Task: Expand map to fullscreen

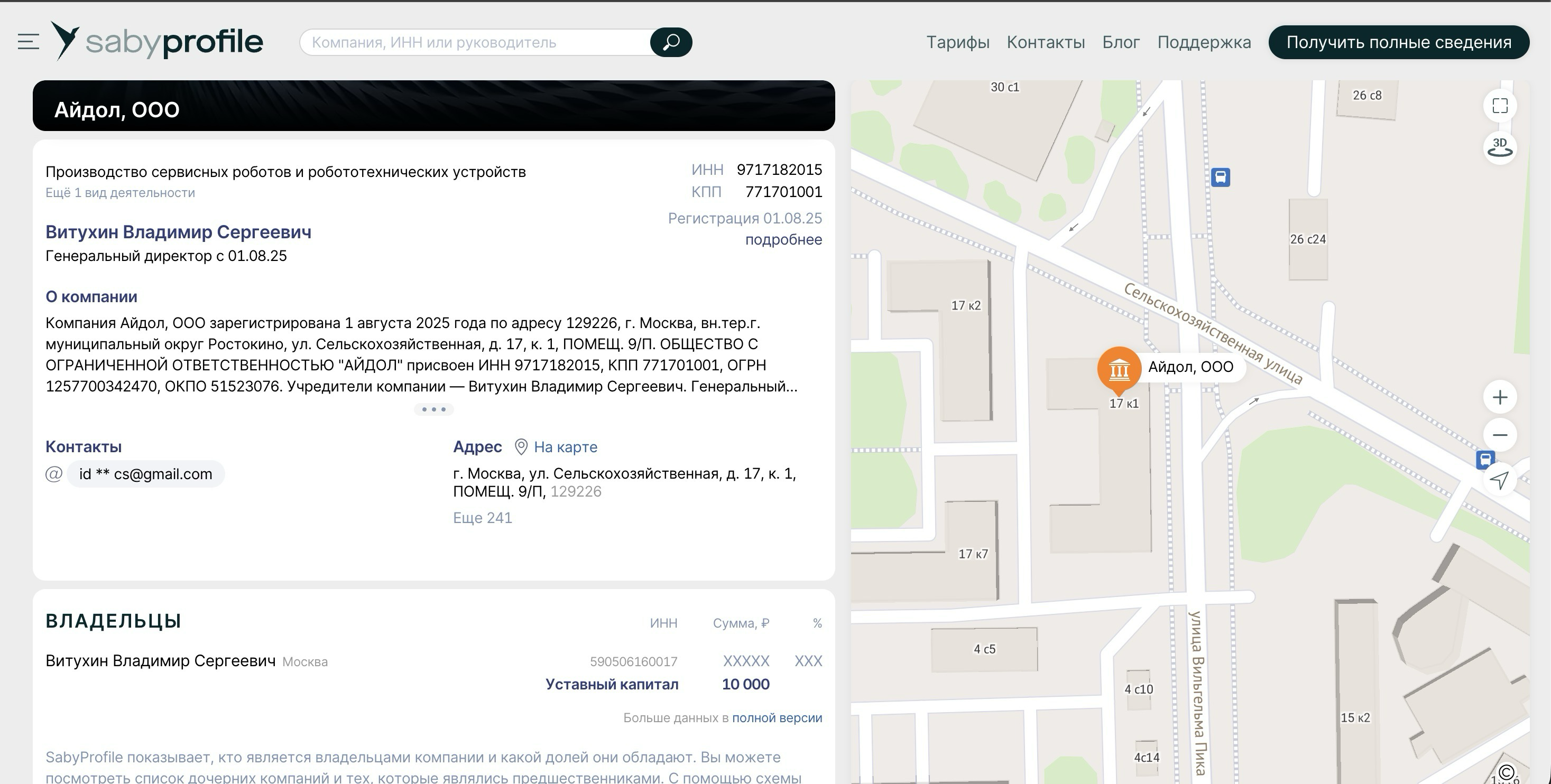Action: [x=1500, y=106]
